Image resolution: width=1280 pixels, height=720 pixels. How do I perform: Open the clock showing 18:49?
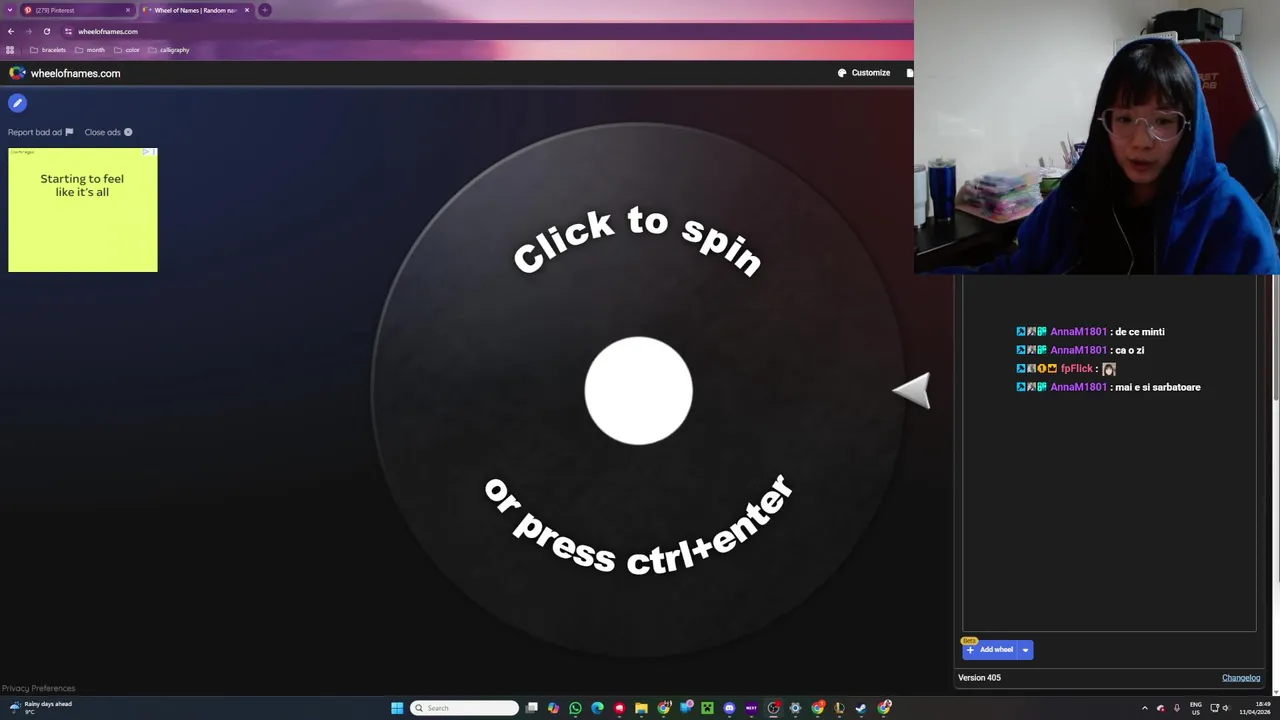tap(1255, 708)
